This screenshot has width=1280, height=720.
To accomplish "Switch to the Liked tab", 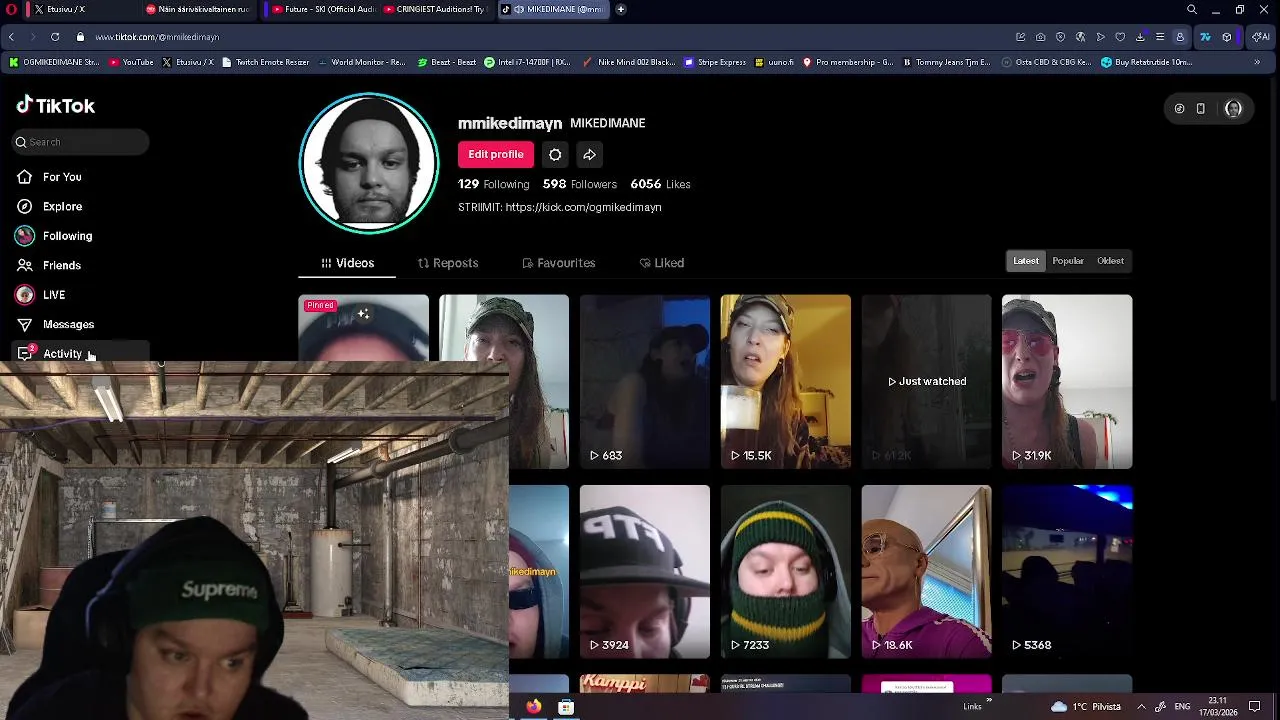I will [661, 263].
